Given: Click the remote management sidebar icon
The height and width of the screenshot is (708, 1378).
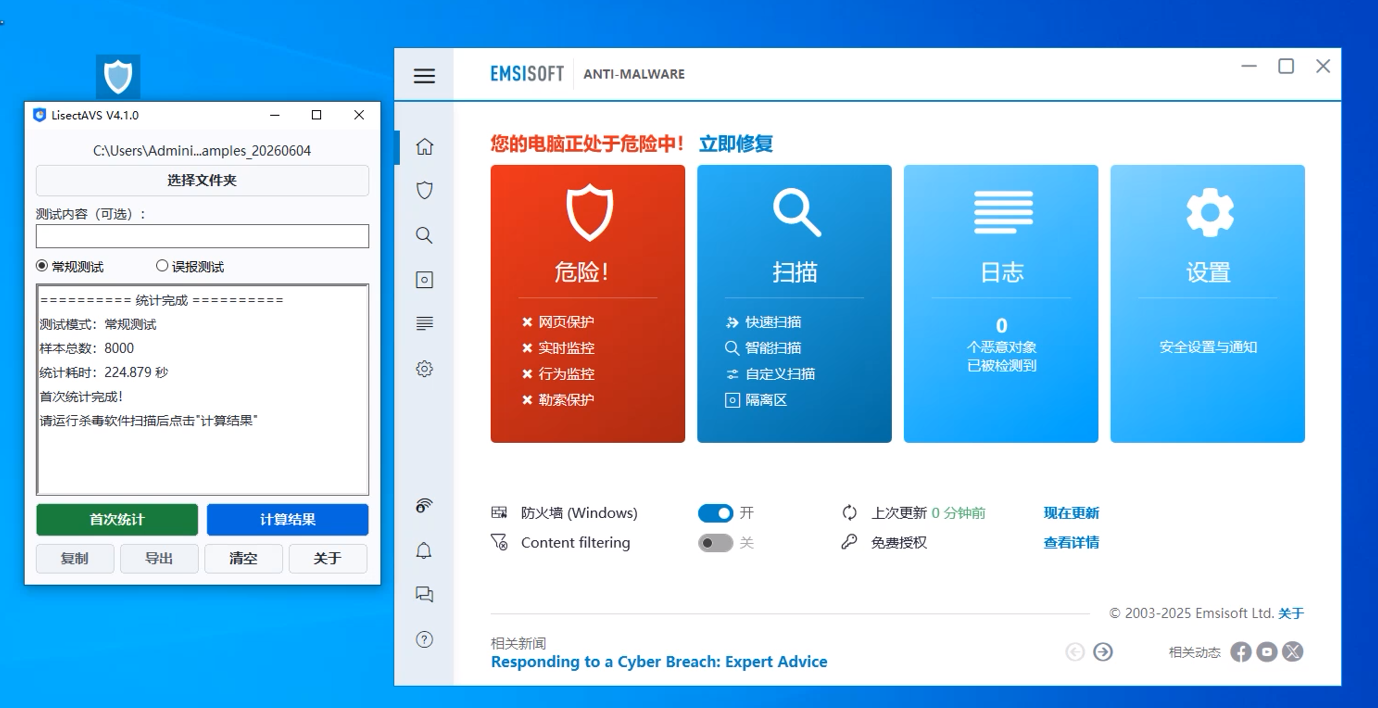Looking at the screenshot, I should 424,506.
